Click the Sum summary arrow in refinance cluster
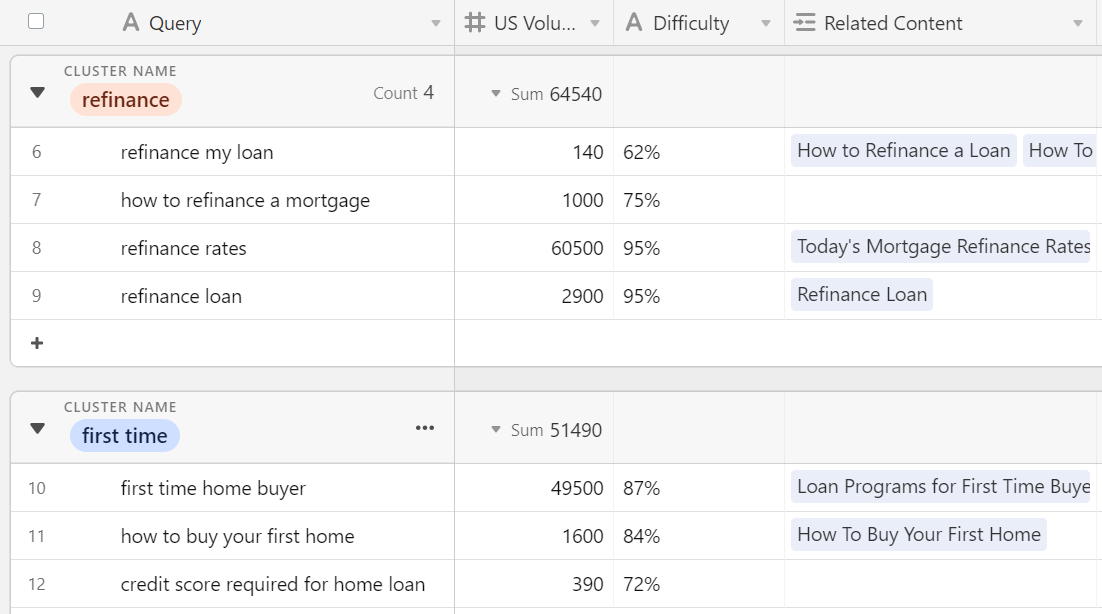1102x614 pixels. pyautogui.click(x=495, y=93)
